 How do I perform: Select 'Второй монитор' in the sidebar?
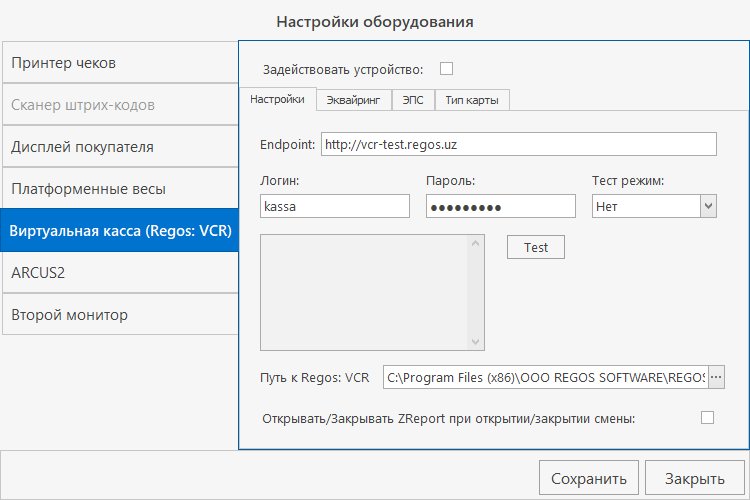pyautogui.click(x=120, y=315)
